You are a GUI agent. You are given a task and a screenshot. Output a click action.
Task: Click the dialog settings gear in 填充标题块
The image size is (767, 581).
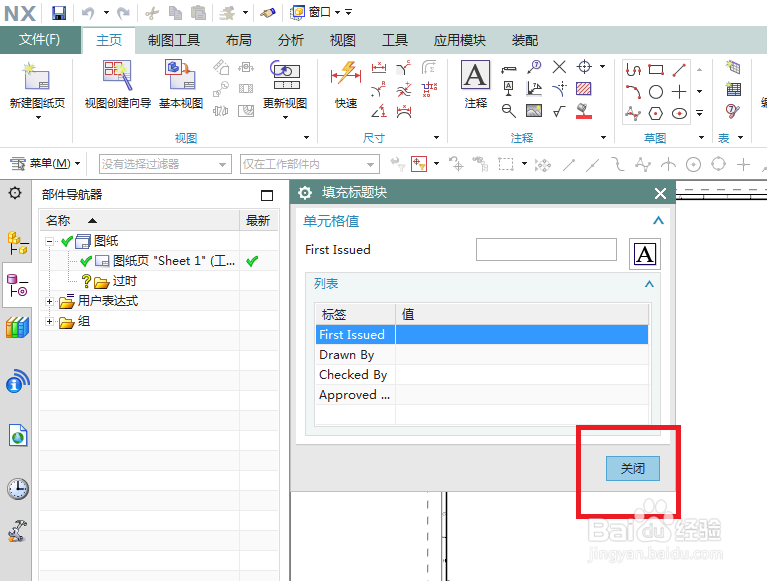(305, 193)
